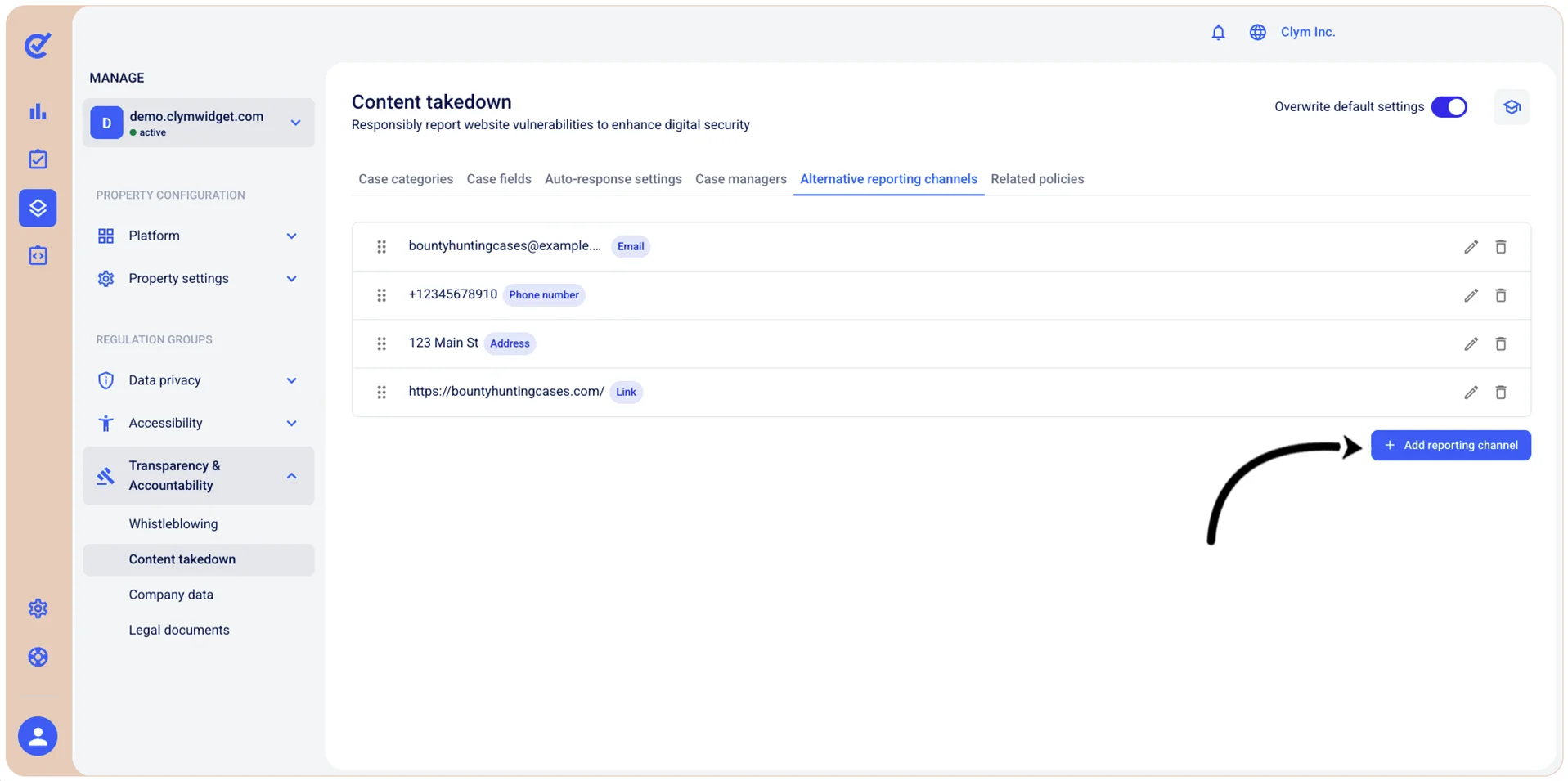
Task: Switch to Case categories tab
Action: click(x=406, y=179)
